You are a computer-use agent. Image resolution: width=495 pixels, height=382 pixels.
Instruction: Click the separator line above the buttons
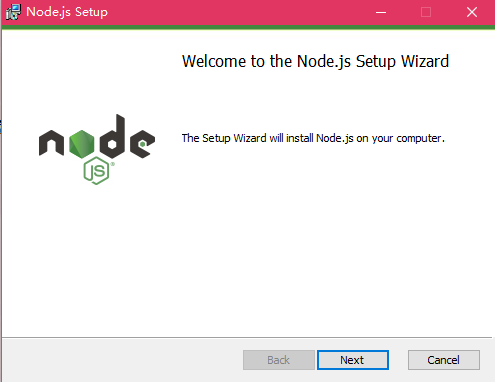(247, 338)
